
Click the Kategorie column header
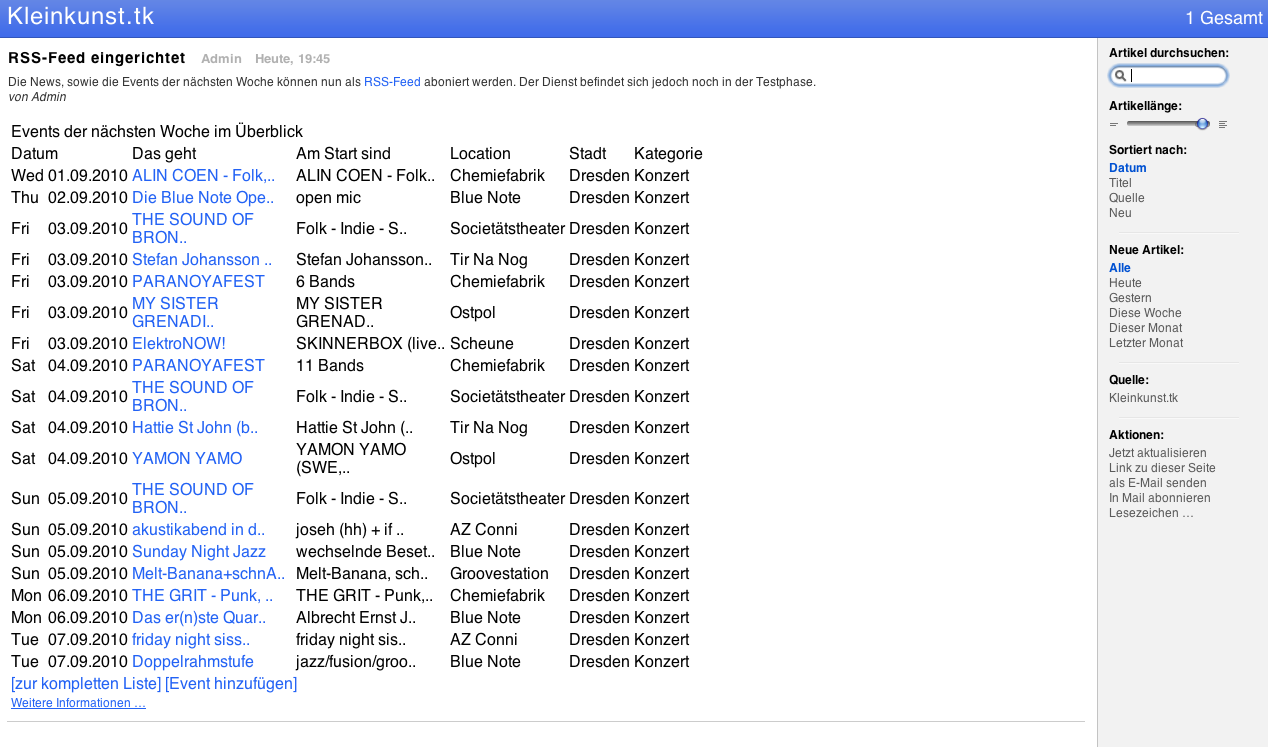point(668,153)
